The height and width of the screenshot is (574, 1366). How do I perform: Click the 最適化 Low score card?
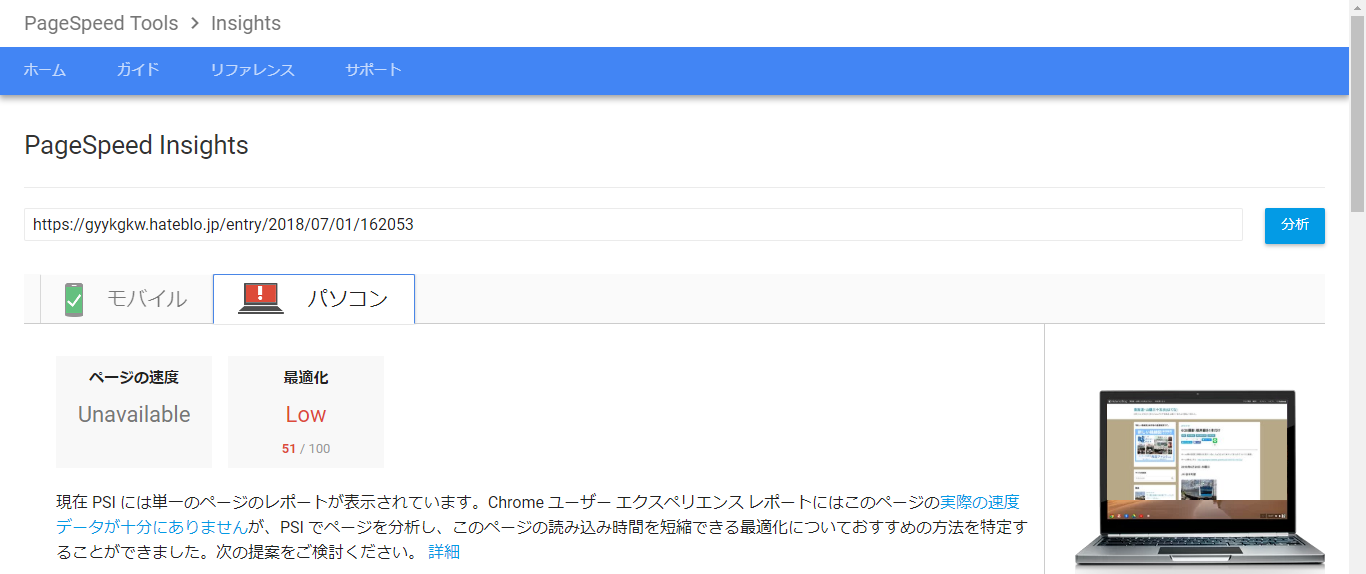(x=306, y=412)
